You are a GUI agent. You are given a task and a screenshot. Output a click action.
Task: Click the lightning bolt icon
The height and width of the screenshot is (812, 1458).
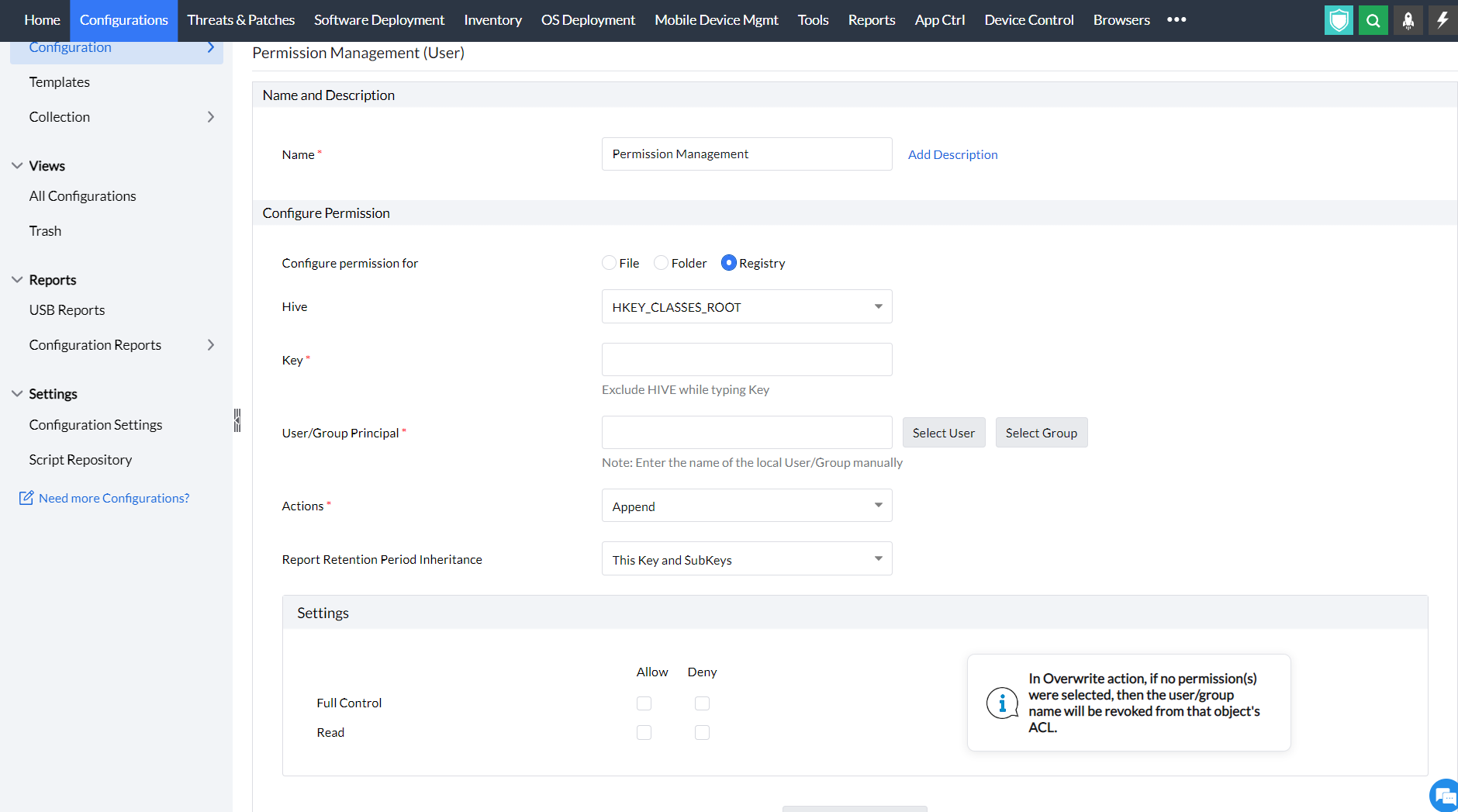(1442, 20)
